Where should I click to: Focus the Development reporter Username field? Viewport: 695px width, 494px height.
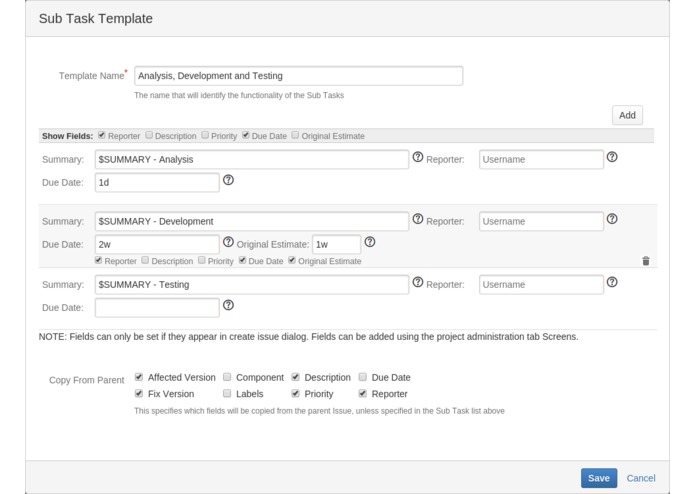coord(541,221)
